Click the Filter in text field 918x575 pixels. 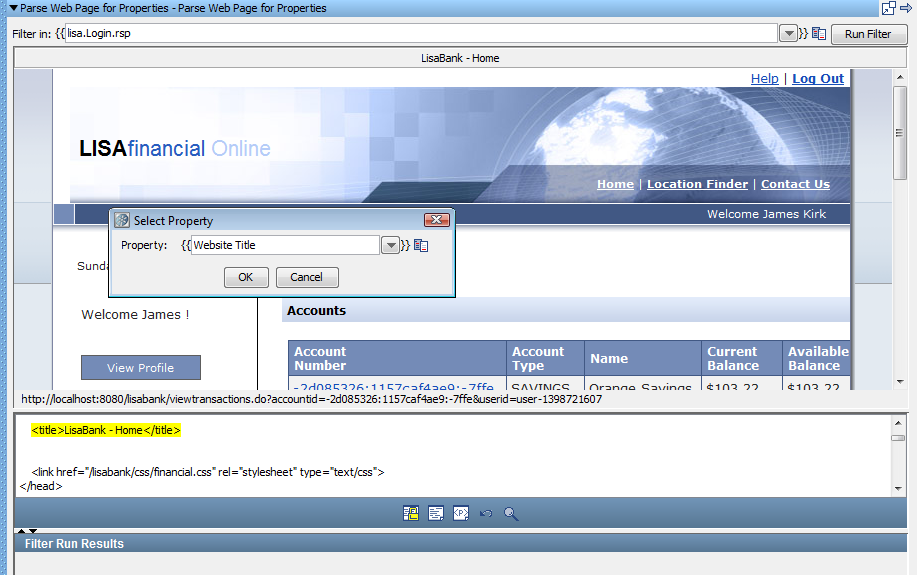422,33
